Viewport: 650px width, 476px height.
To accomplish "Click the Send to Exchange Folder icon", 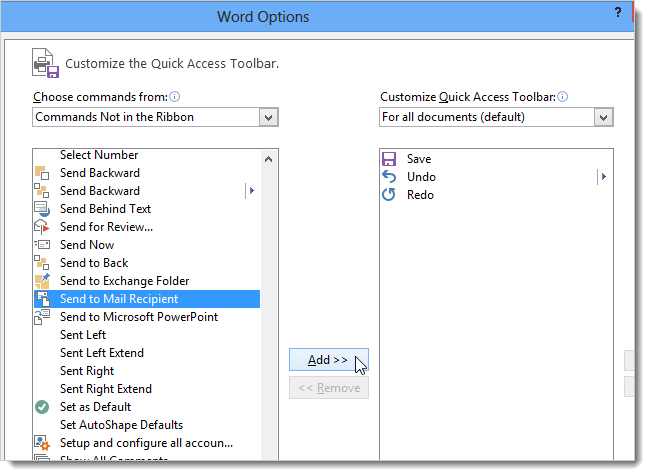I will [x=42, y=281].
